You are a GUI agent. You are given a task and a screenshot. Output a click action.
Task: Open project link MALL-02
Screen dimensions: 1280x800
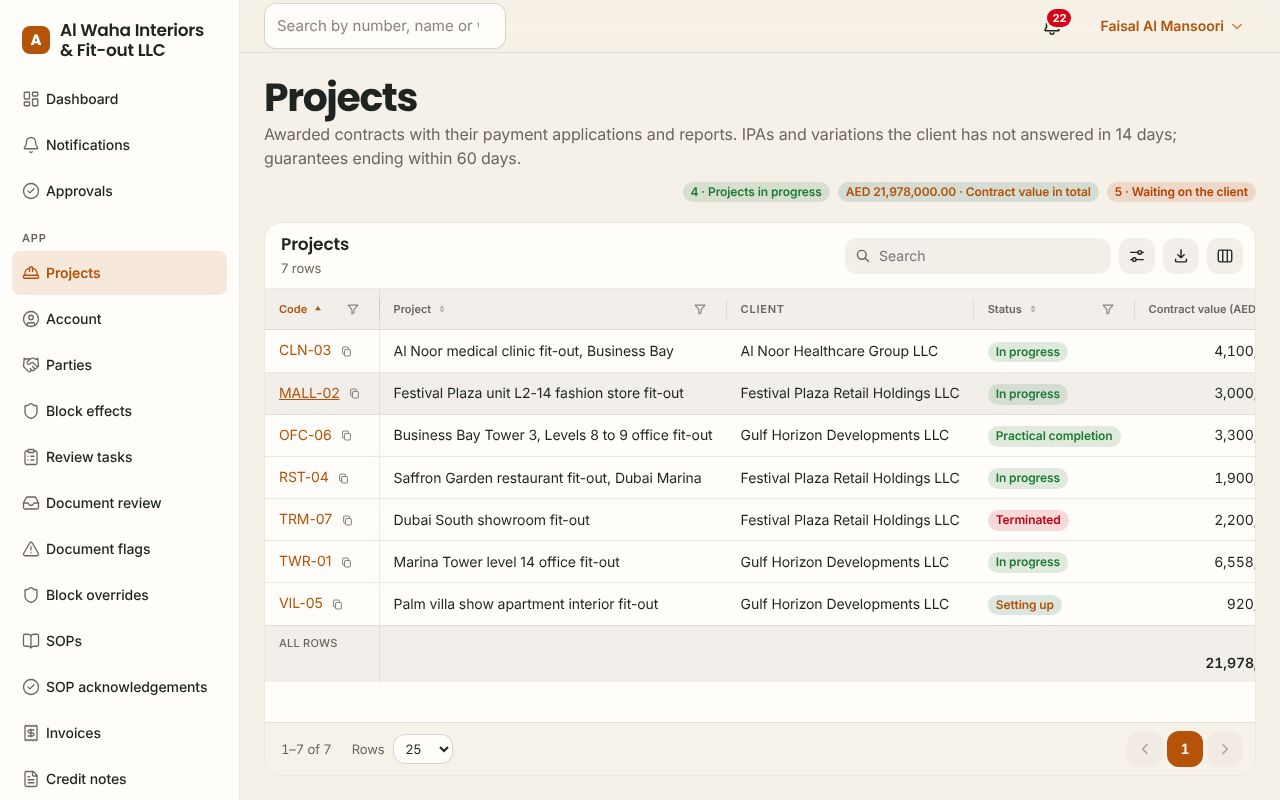tap(309, 393)
